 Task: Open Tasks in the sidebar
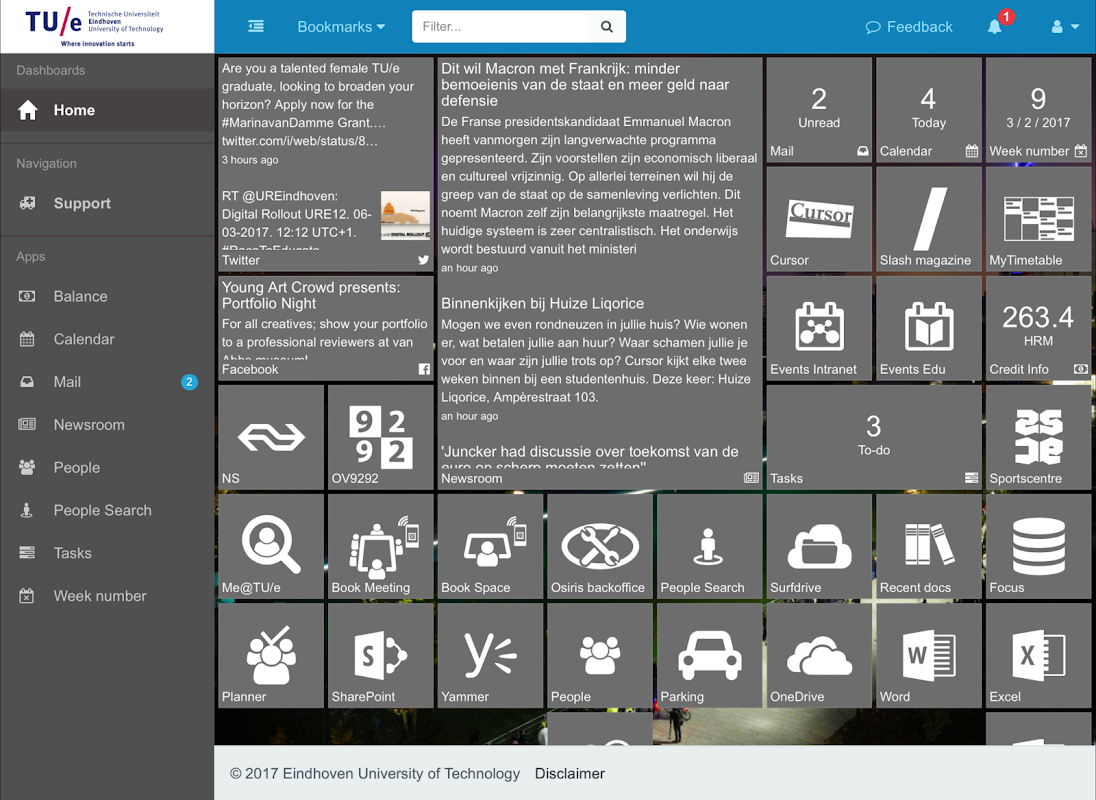107,553
